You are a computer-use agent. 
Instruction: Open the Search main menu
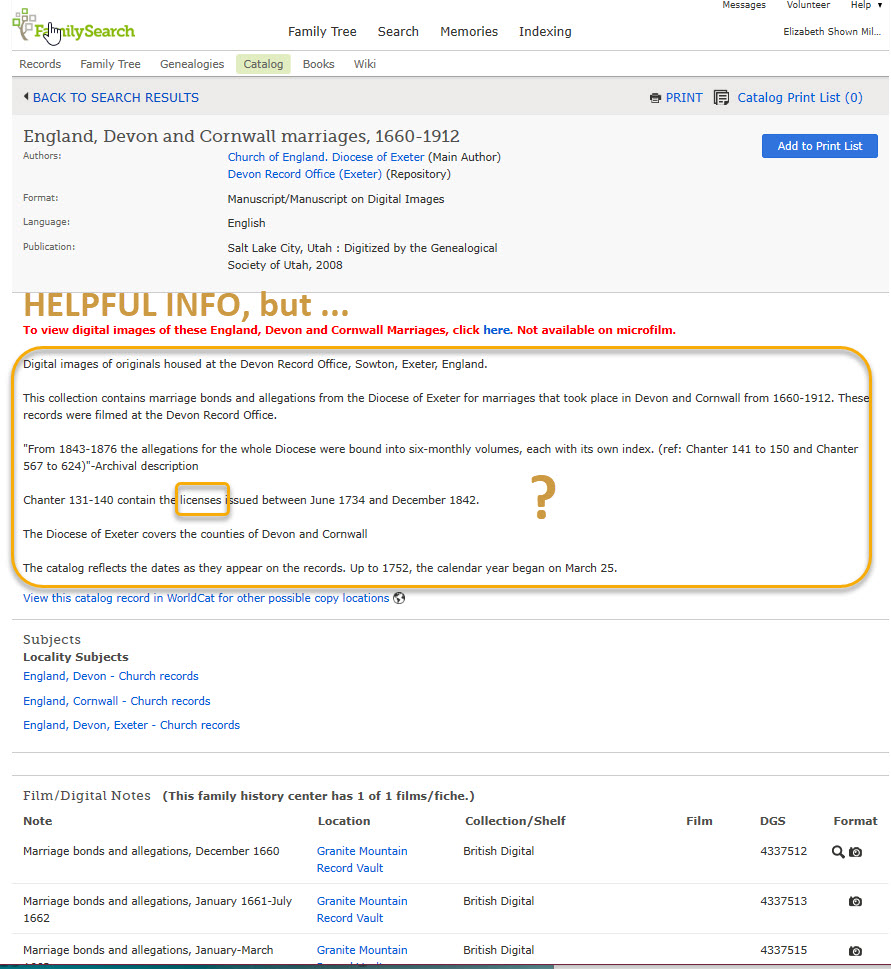click(398, 32)
